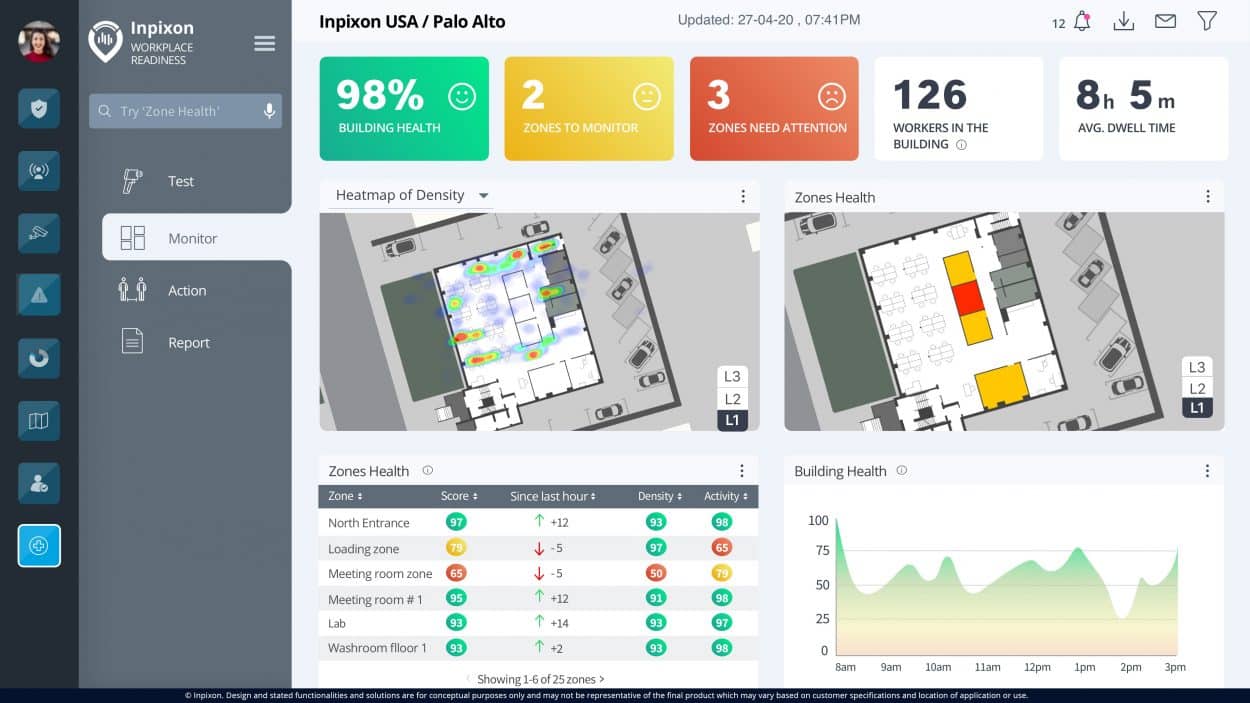Click Loading zone score badge 79

click(456, 548)
